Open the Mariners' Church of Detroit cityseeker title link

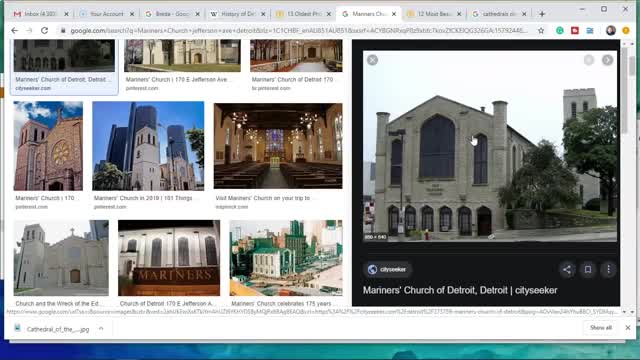point(460,290)
